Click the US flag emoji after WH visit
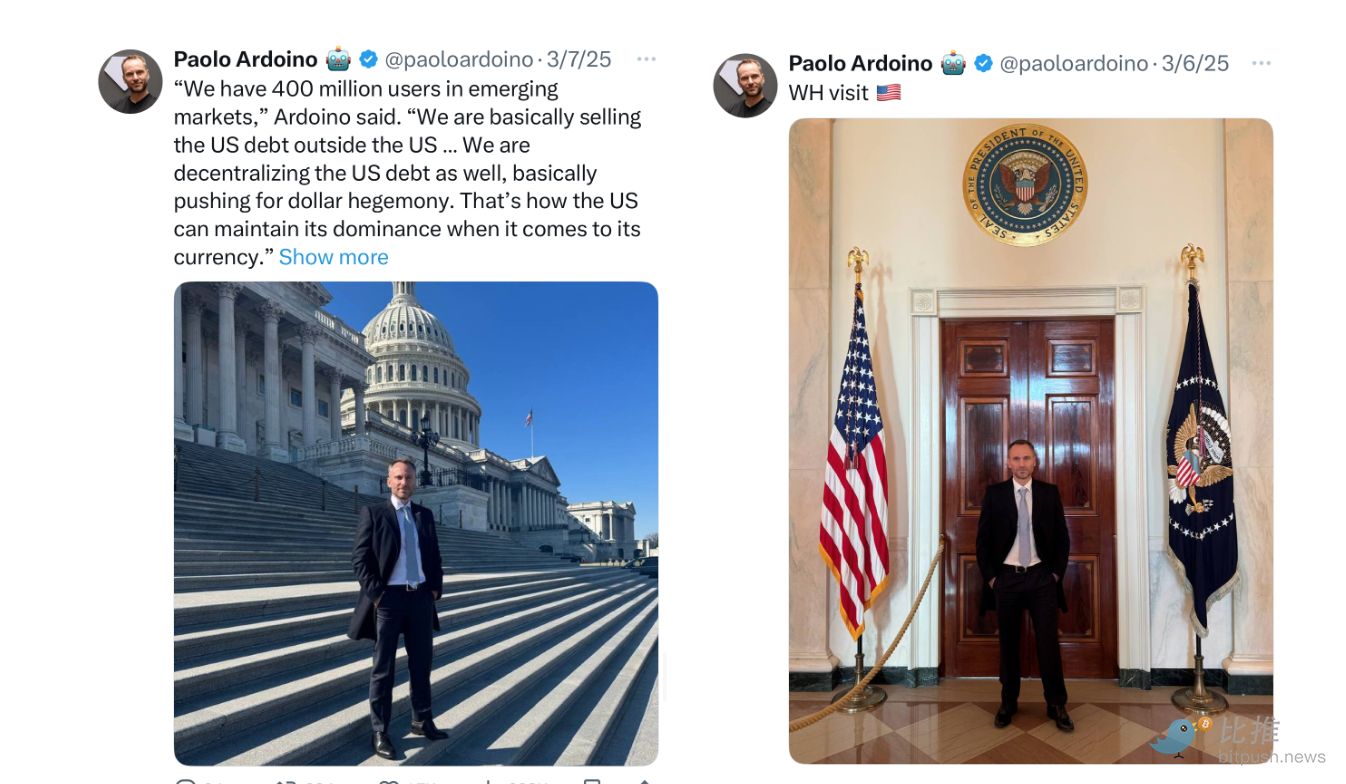Viewport: 1346px width, 784px height. [888, 93]
